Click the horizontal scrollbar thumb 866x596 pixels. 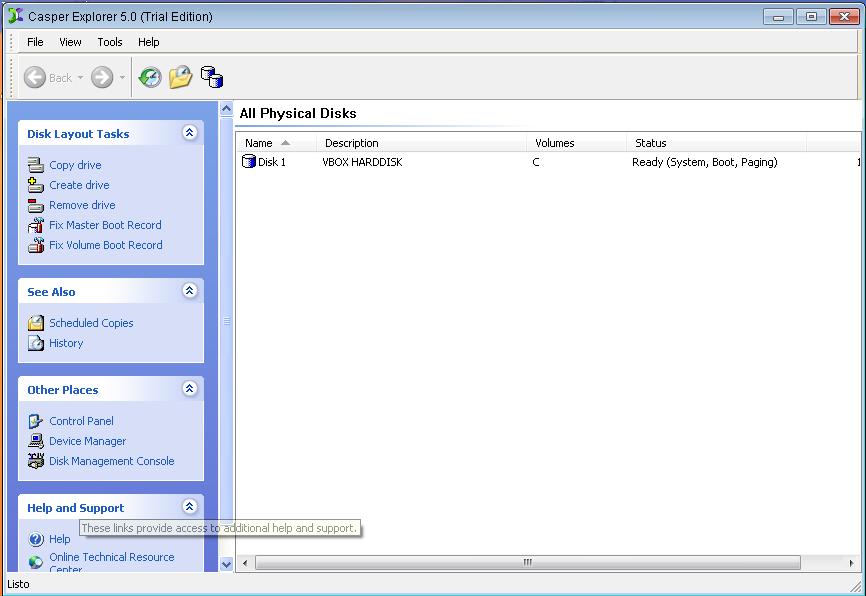coord(527,563)
